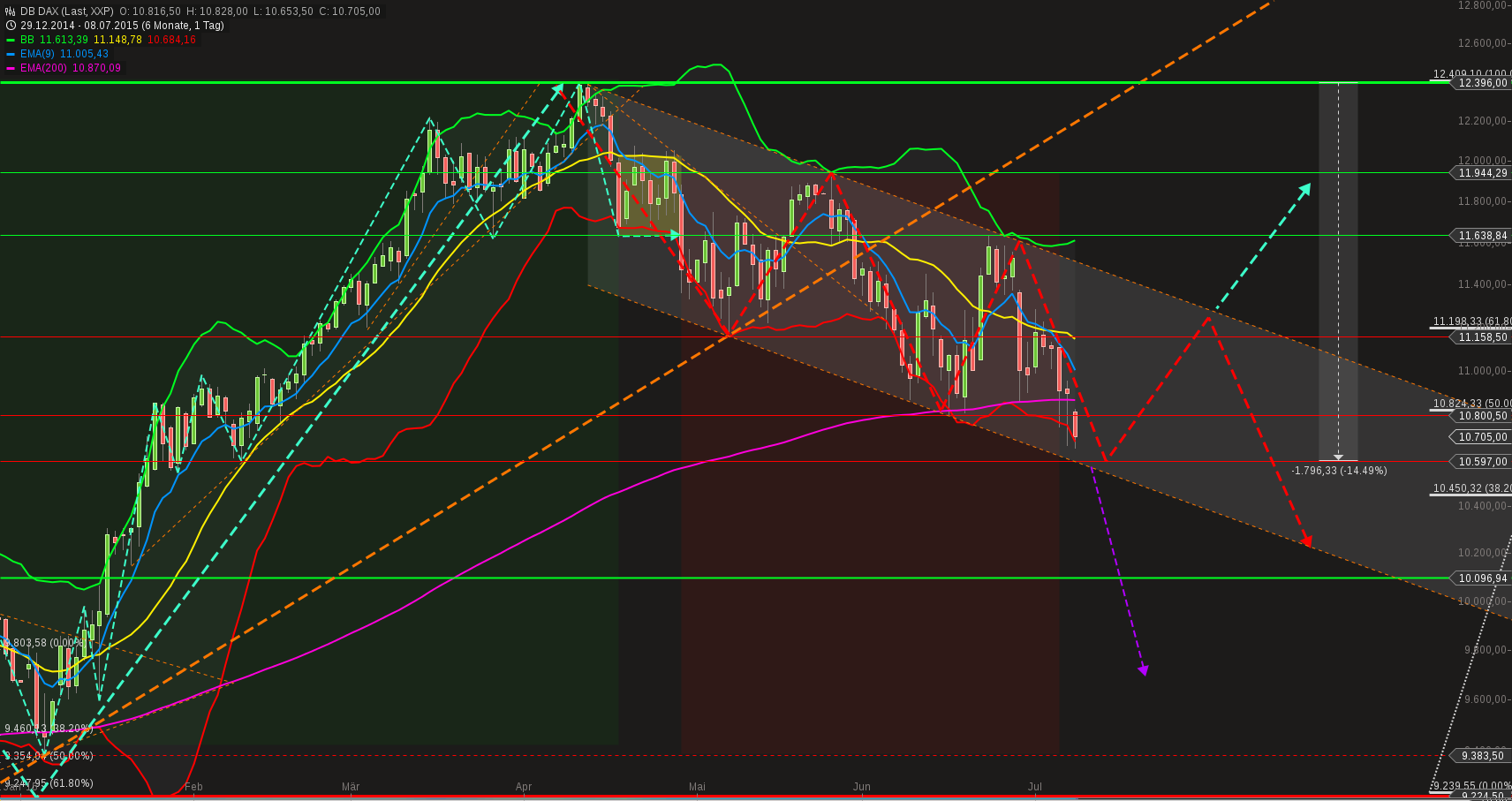Screen dimensions: 1512x801
Task: Click the EMA(9) indicator label
Action: pyautogui.click(x=37, y=54)
